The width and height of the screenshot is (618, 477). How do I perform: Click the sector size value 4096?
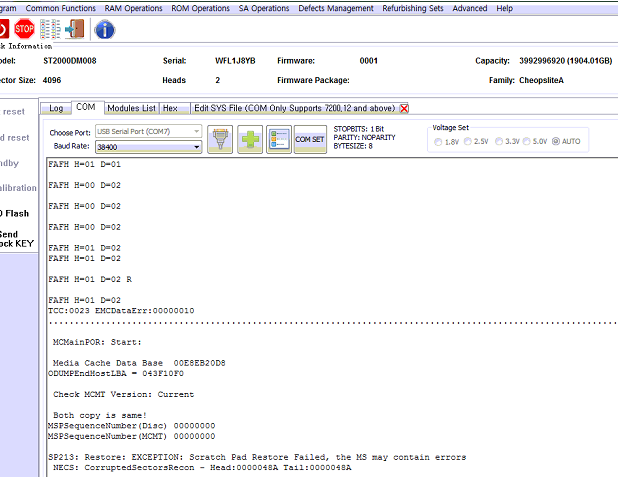coord(52,80)
